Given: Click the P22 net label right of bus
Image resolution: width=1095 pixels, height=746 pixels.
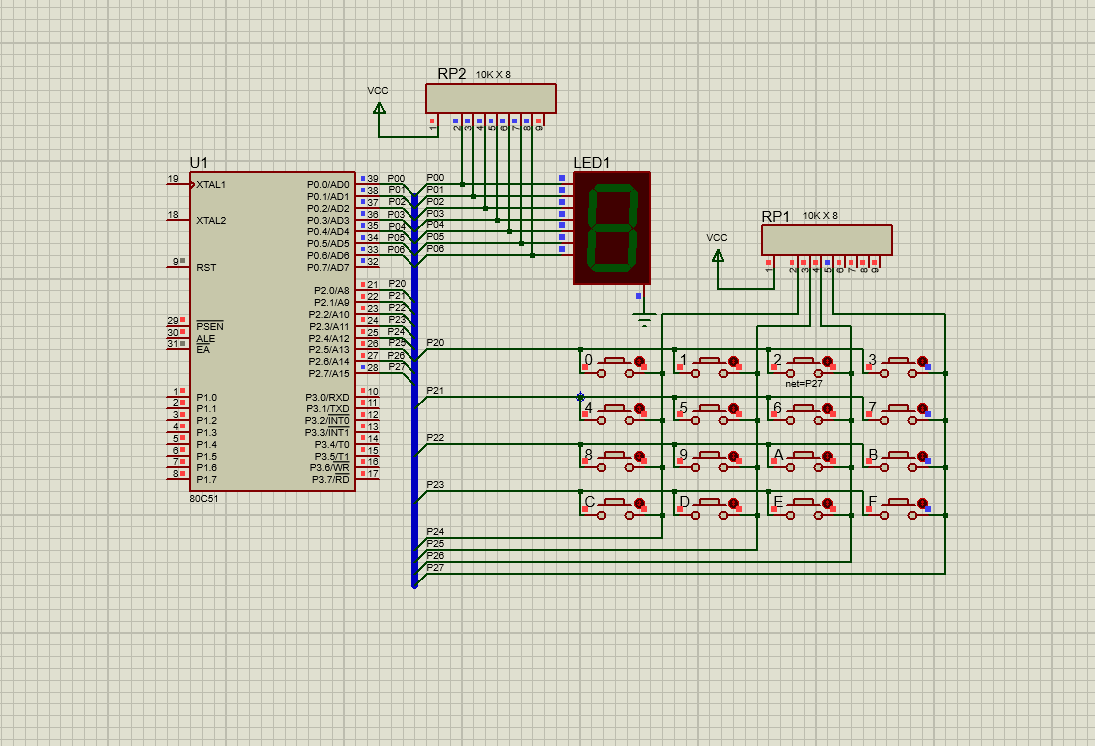Looking at the screenshot, I should (x=435, y=438).
